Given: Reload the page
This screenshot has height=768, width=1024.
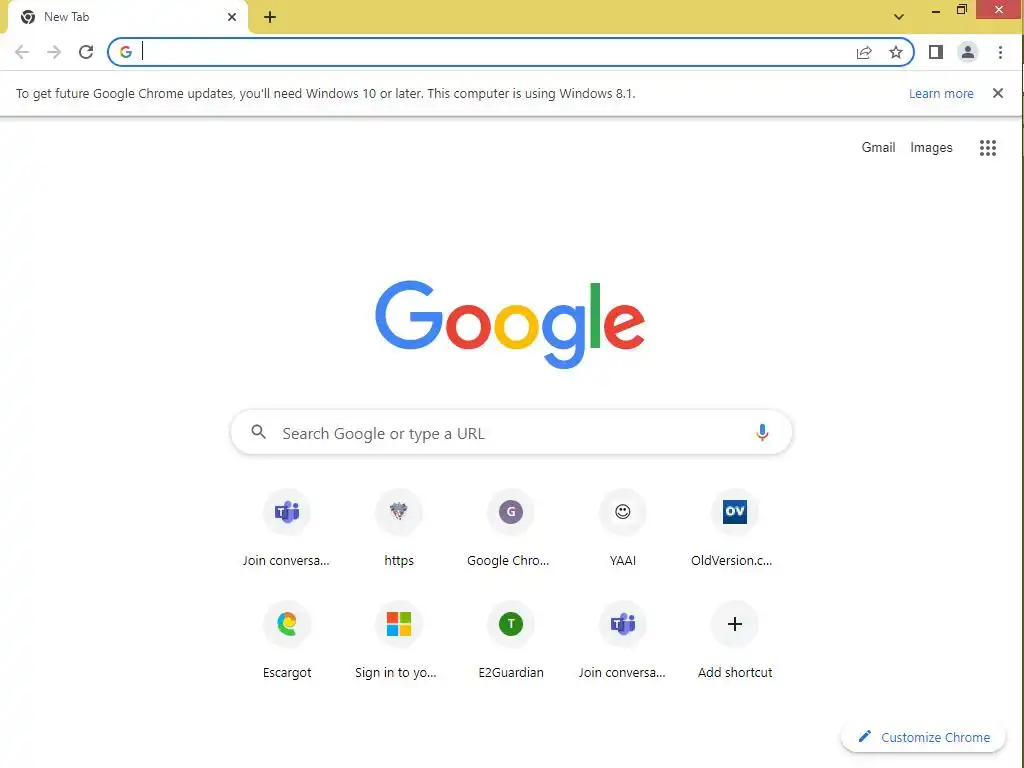Looking at the screenshot, I should [86, 52].
